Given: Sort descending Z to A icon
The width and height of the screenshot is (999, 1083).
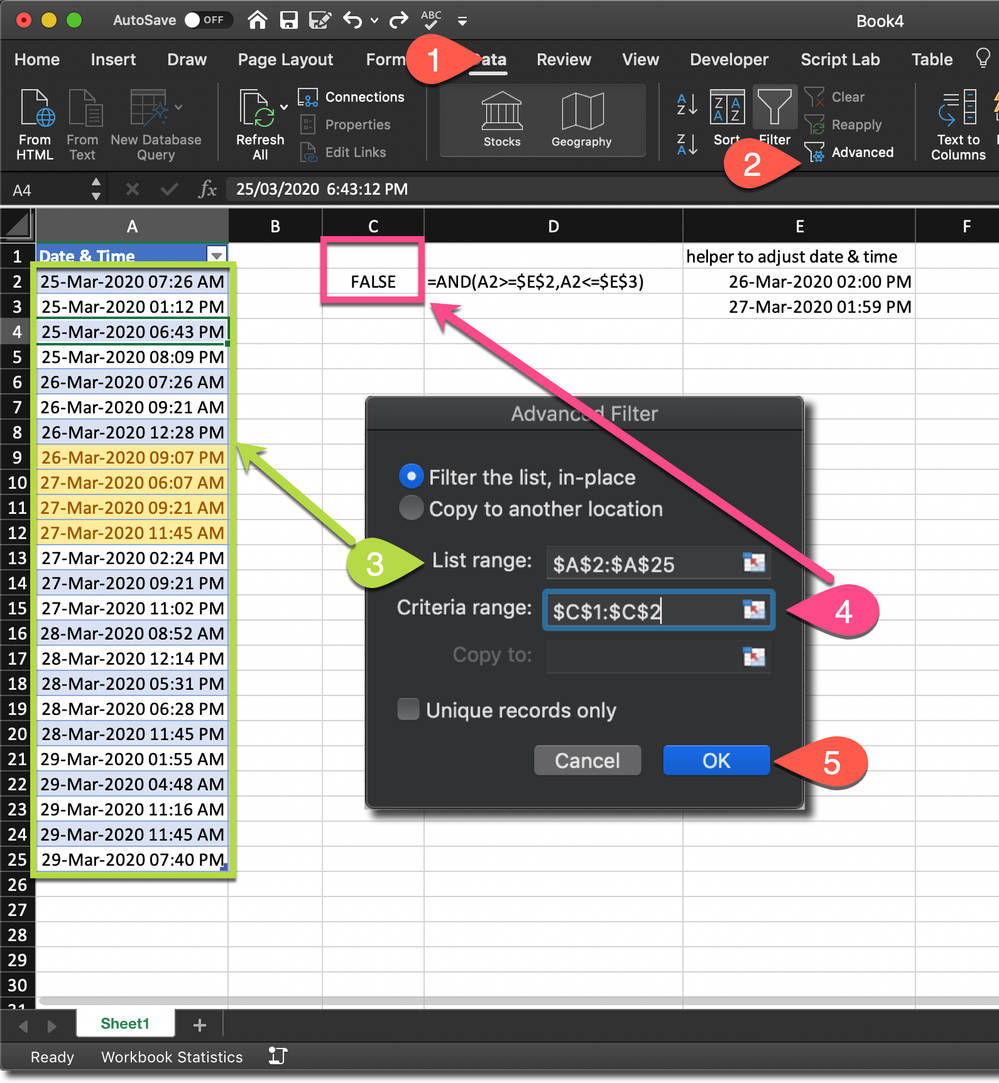Looking at the screenshot, I should (687, 144).
